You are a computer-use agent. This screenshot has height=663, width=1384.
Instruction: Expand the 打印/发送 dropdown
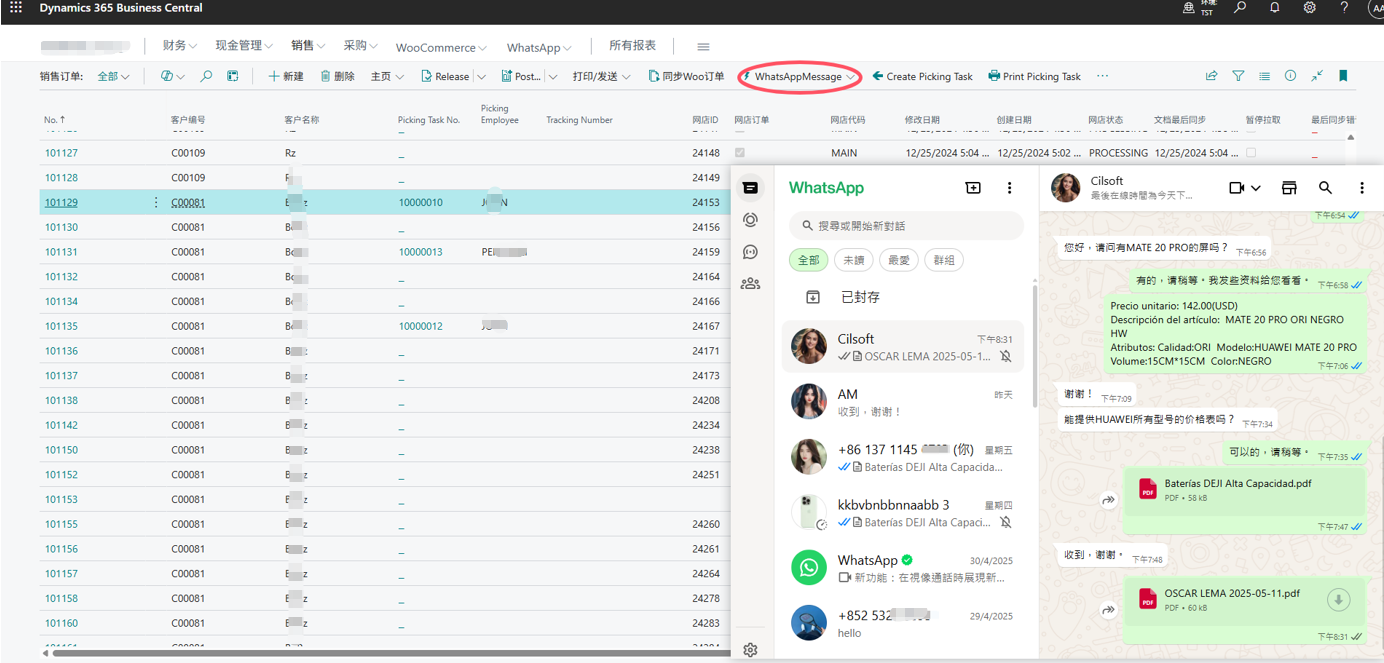(x=601, y=76)
